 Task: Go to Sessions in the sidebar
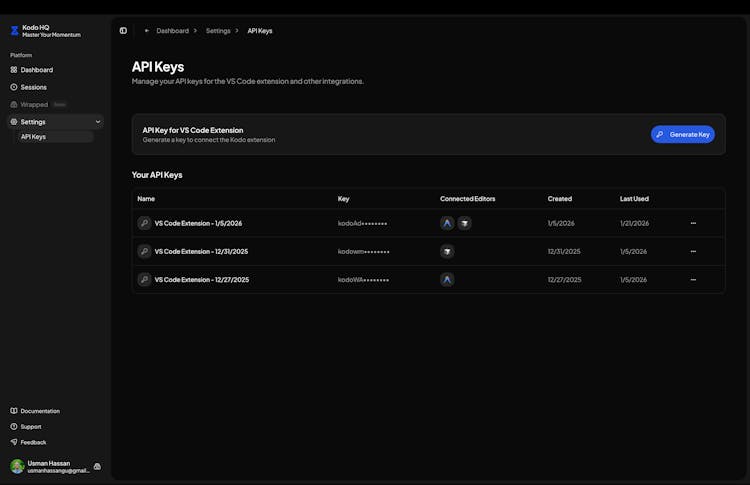click(x=33, y=87)
